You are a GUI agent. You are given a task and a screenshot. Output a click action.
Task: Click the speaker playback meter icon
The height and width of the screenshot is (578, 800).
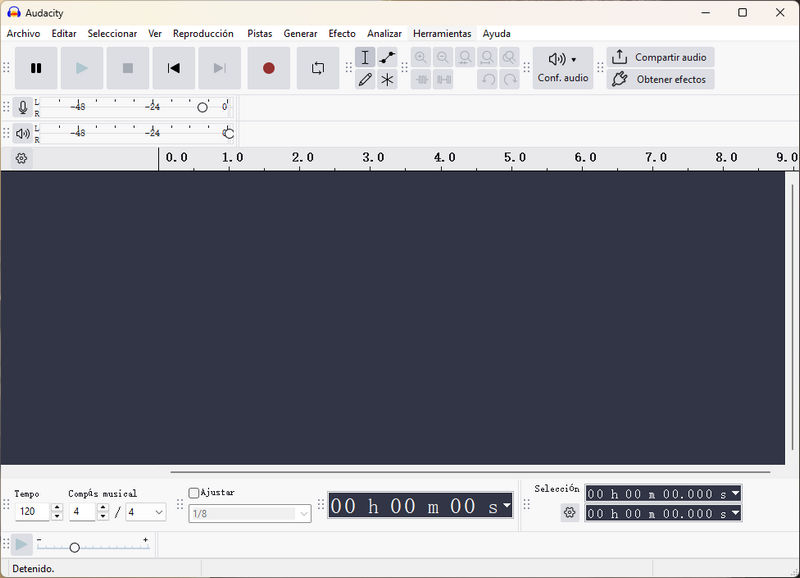click(x=22, y=134)
